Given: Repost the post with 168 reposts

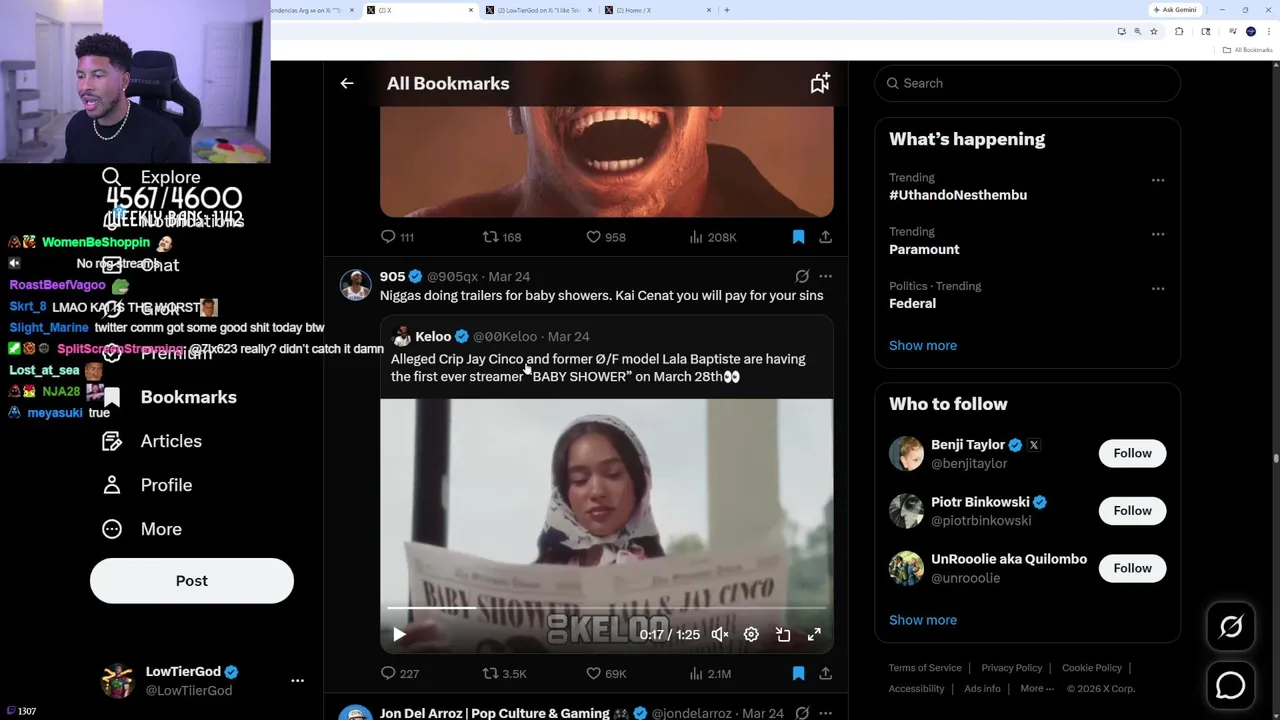Looking at the screenshot, I should 502,237.
